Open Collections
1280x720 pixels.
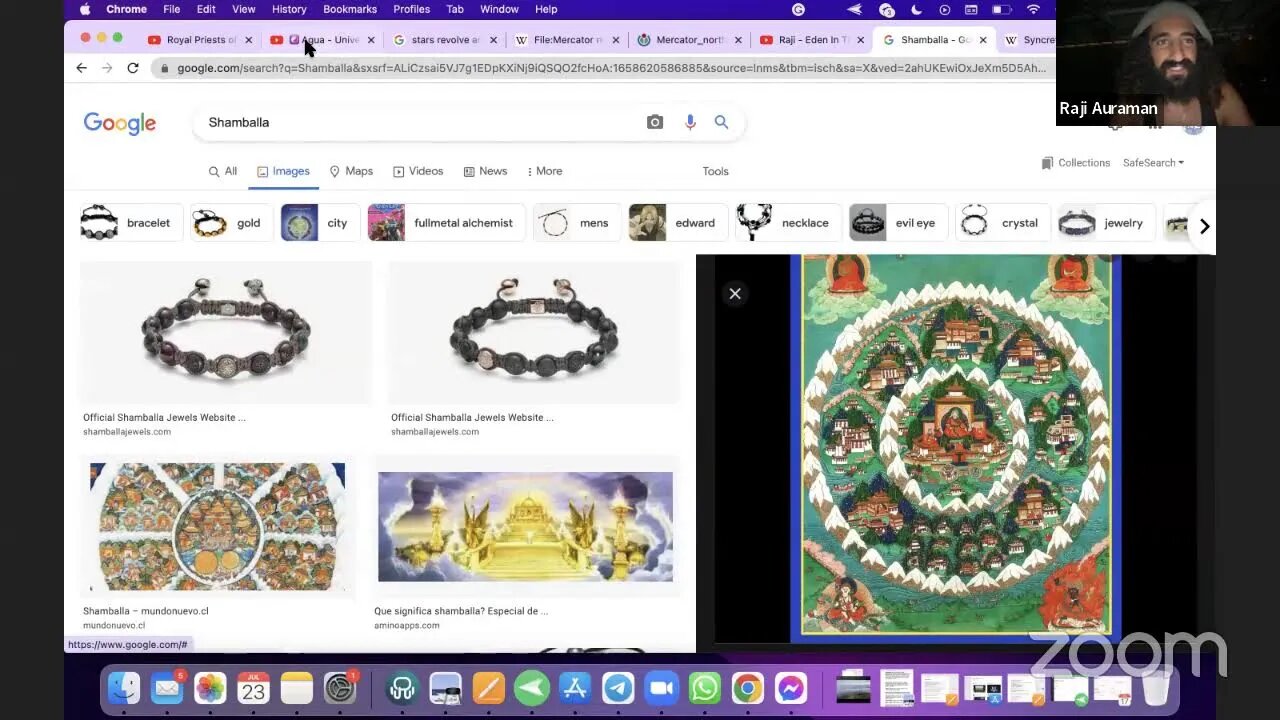[1075, 163]
